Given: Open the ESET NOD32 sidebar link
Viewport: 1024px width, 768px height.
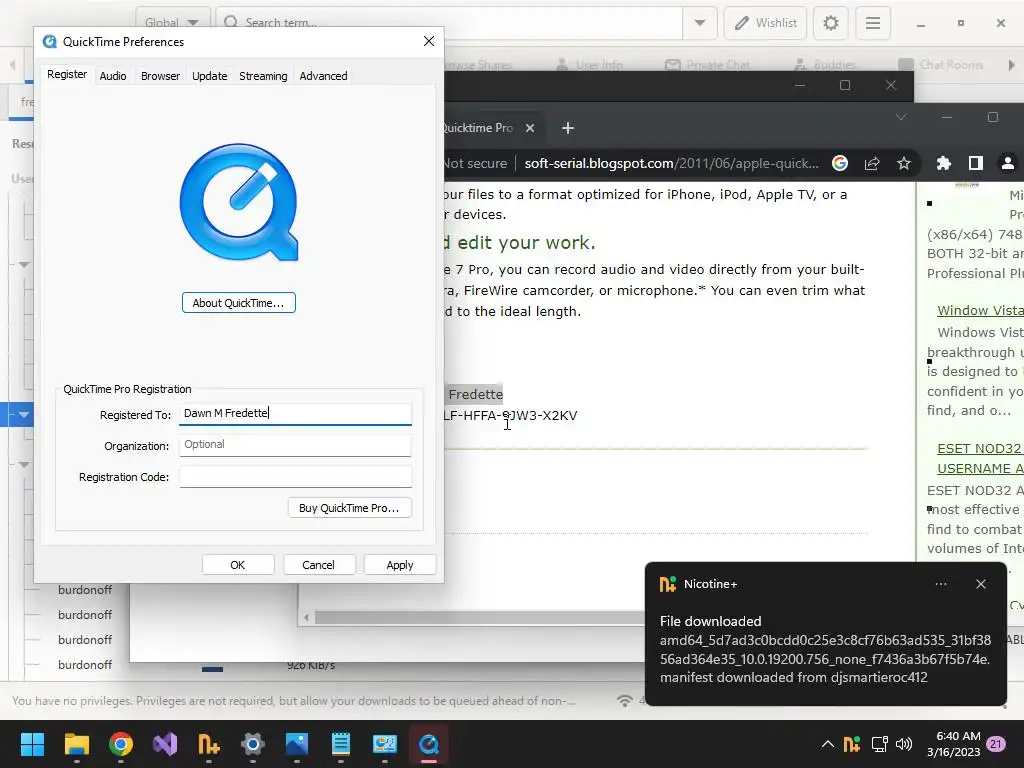Looking at the screenshot, I should click(x=980, y=458).
